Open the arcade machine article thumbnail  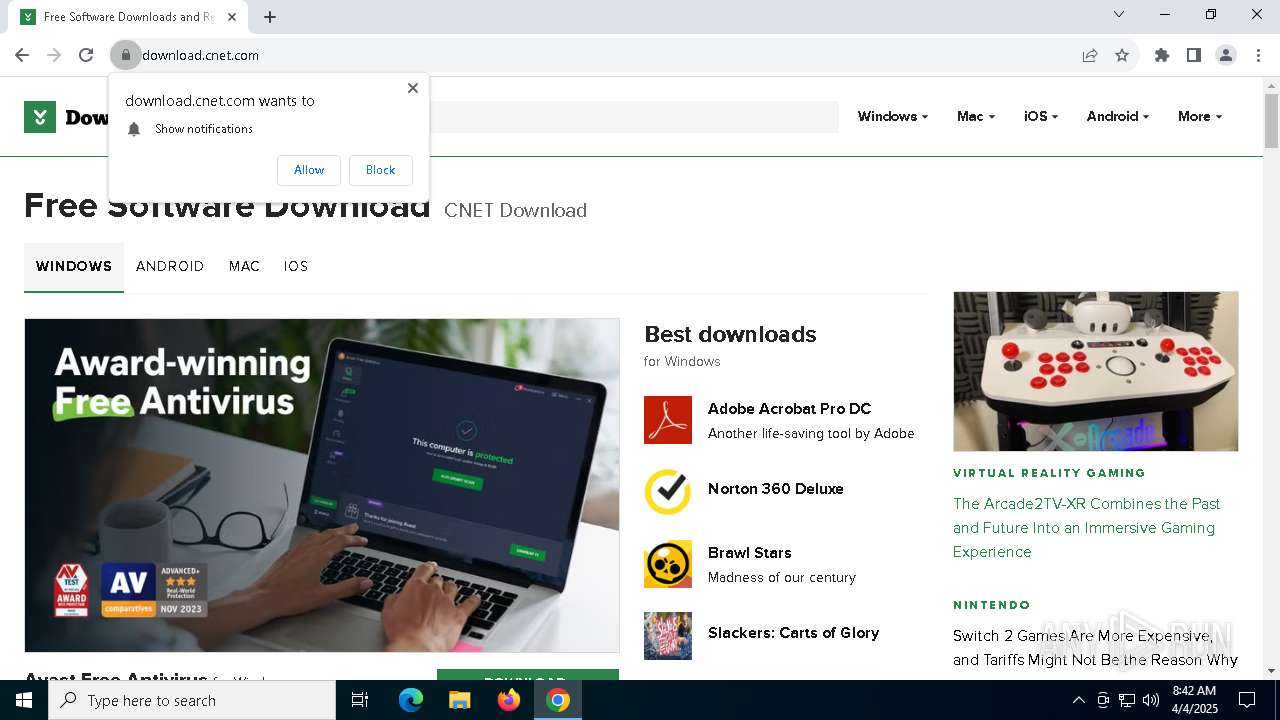pyautogui.click(x=1096, y=371)
